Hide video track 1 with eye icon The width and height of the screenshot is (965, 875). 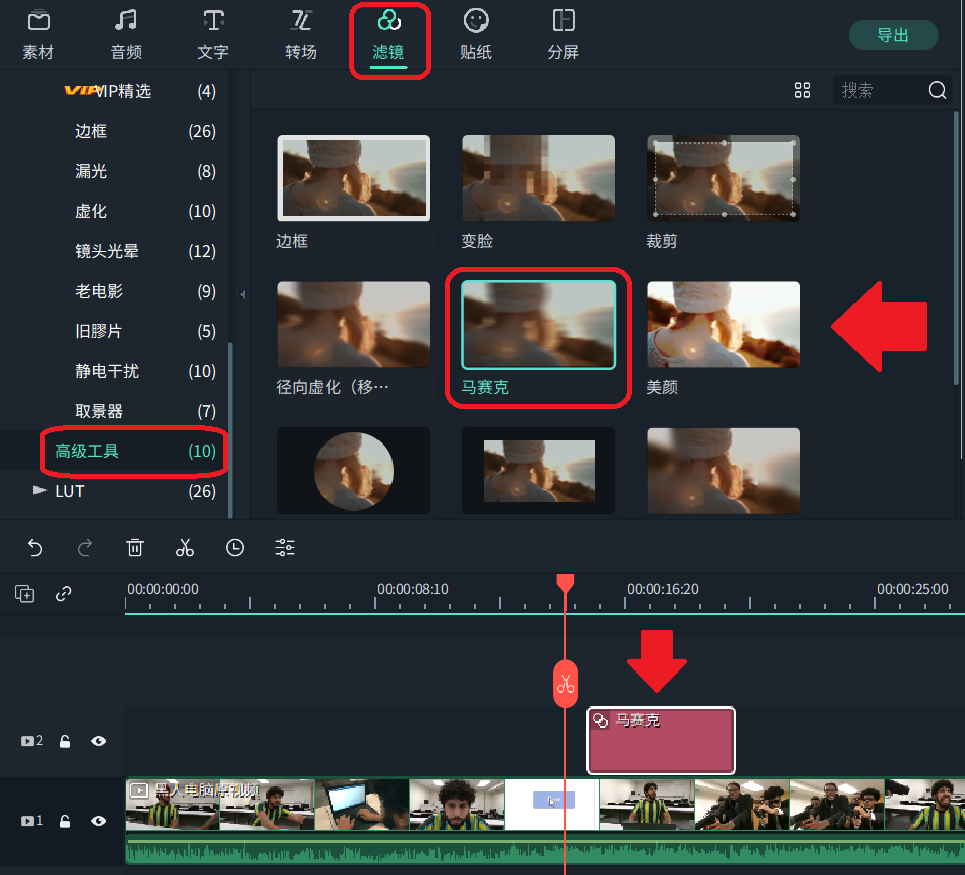(99, 821)
